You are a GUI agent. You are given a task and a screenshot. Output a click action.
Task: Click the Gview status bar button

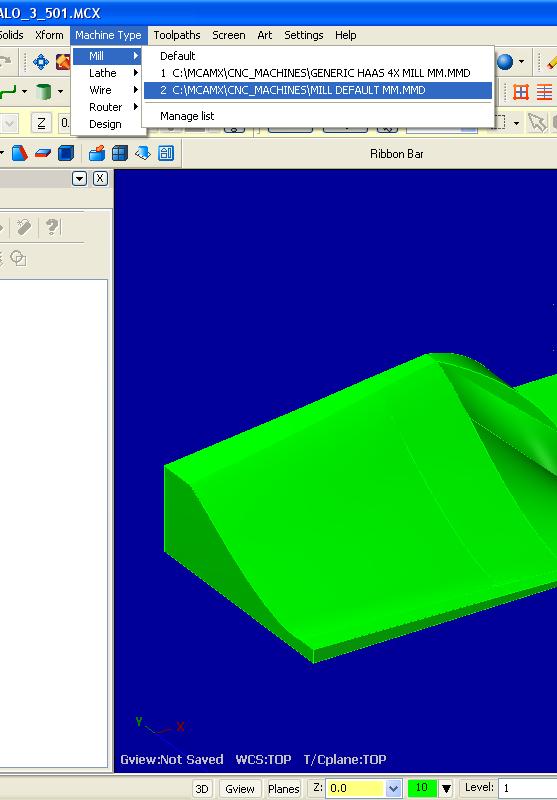pyautogui.click(x=240, y=788)
